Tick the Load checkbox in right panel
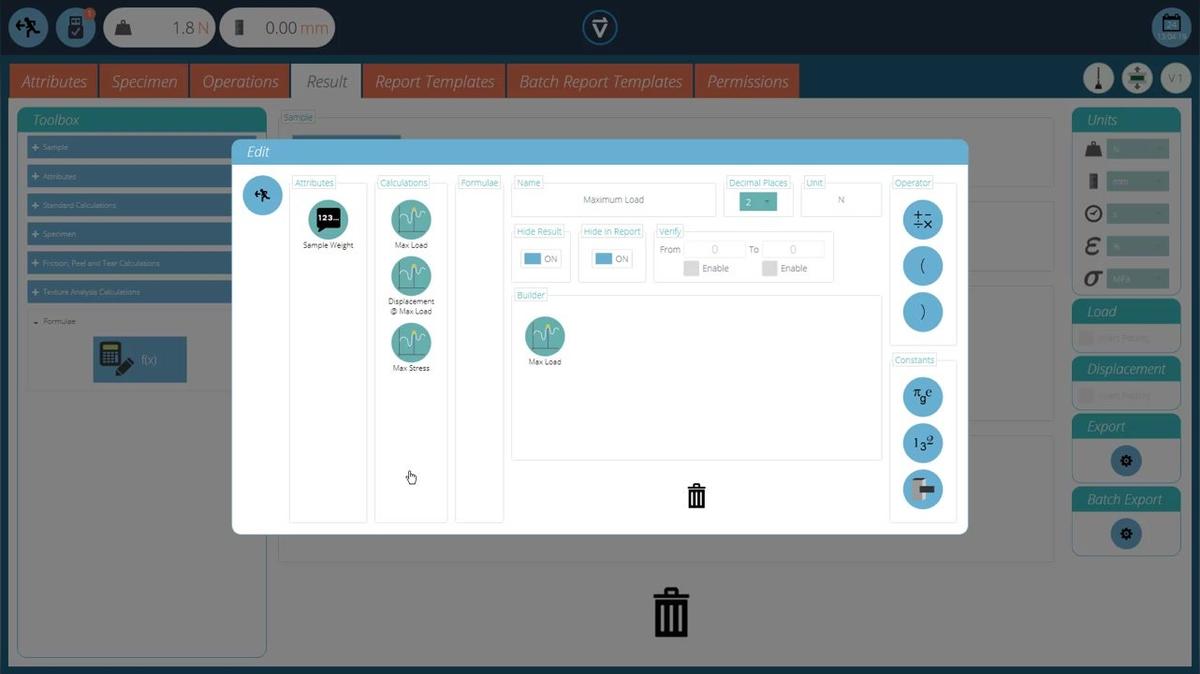Screen dimensions: 1200x674 point(1085,338)
